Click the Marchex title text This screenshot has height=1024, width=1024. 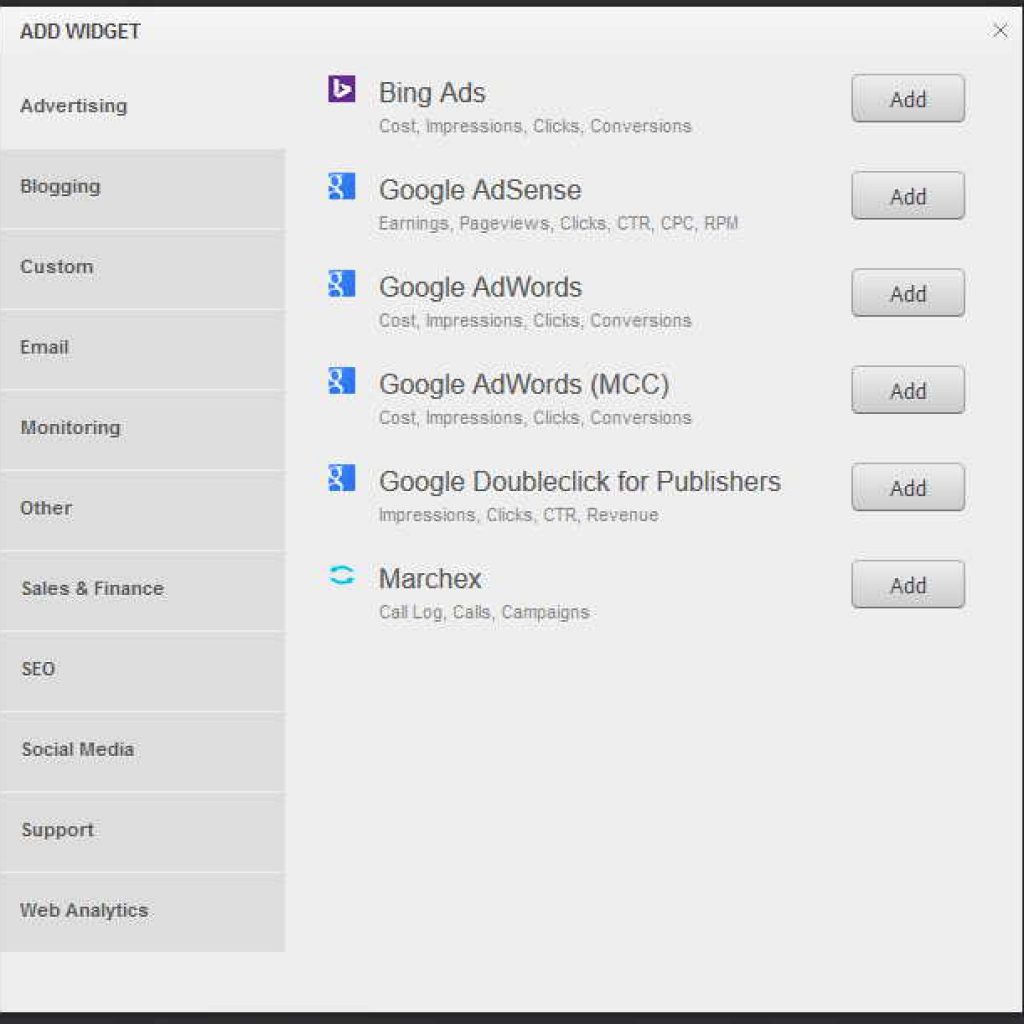coord(430,579)
